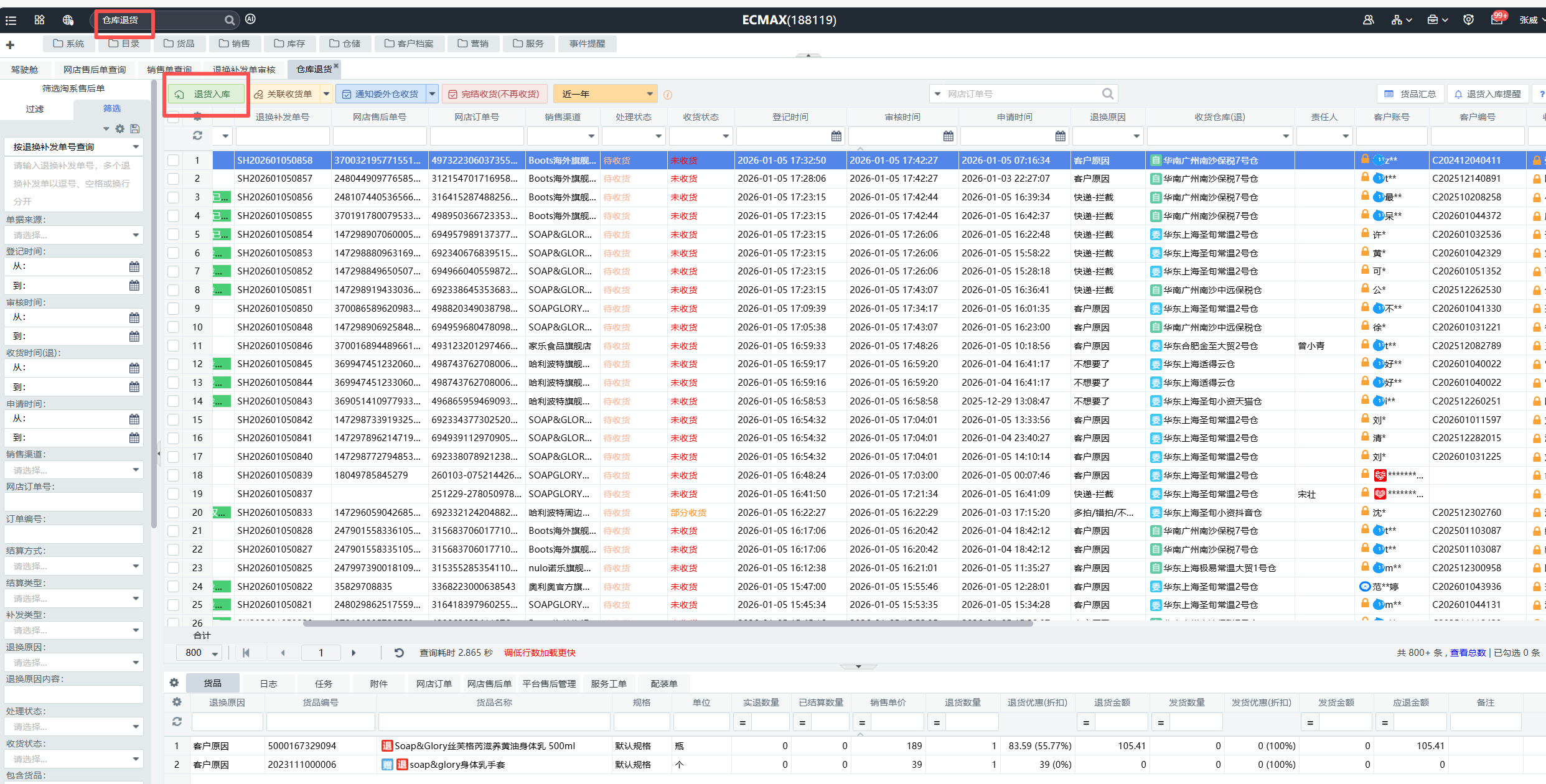
Task: Open the module grid icon in top bar
Action: tap(40, 20)
